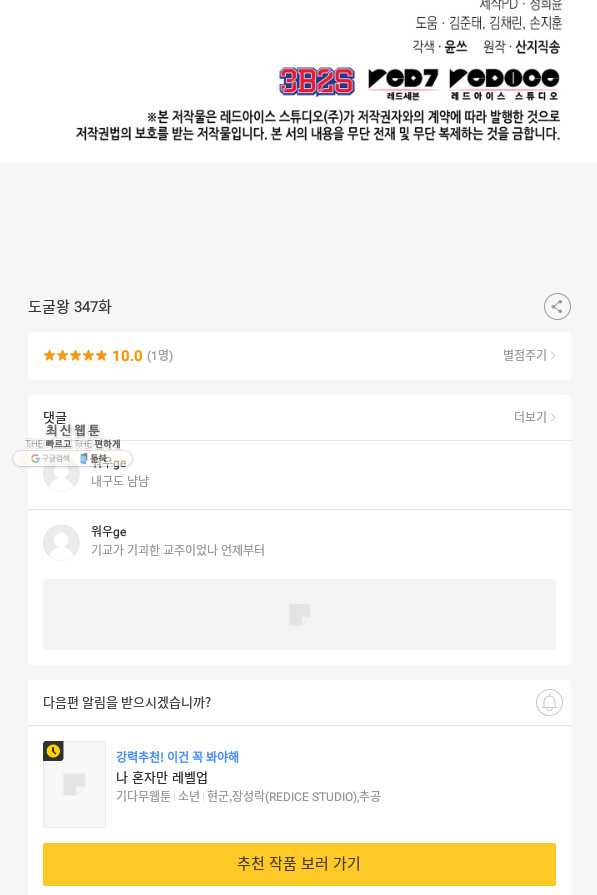Open the 나 혼자만 레벨업 thumbnail

(x=74, y=784)
